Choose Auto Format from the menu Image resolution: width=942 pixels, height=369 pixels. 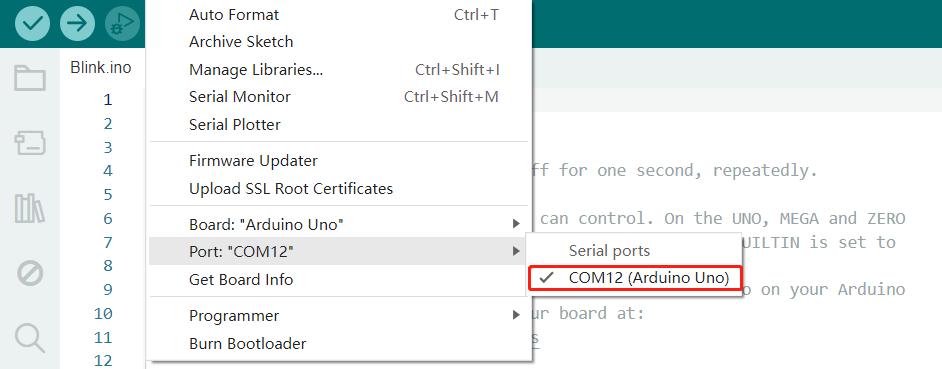point(339,14)
